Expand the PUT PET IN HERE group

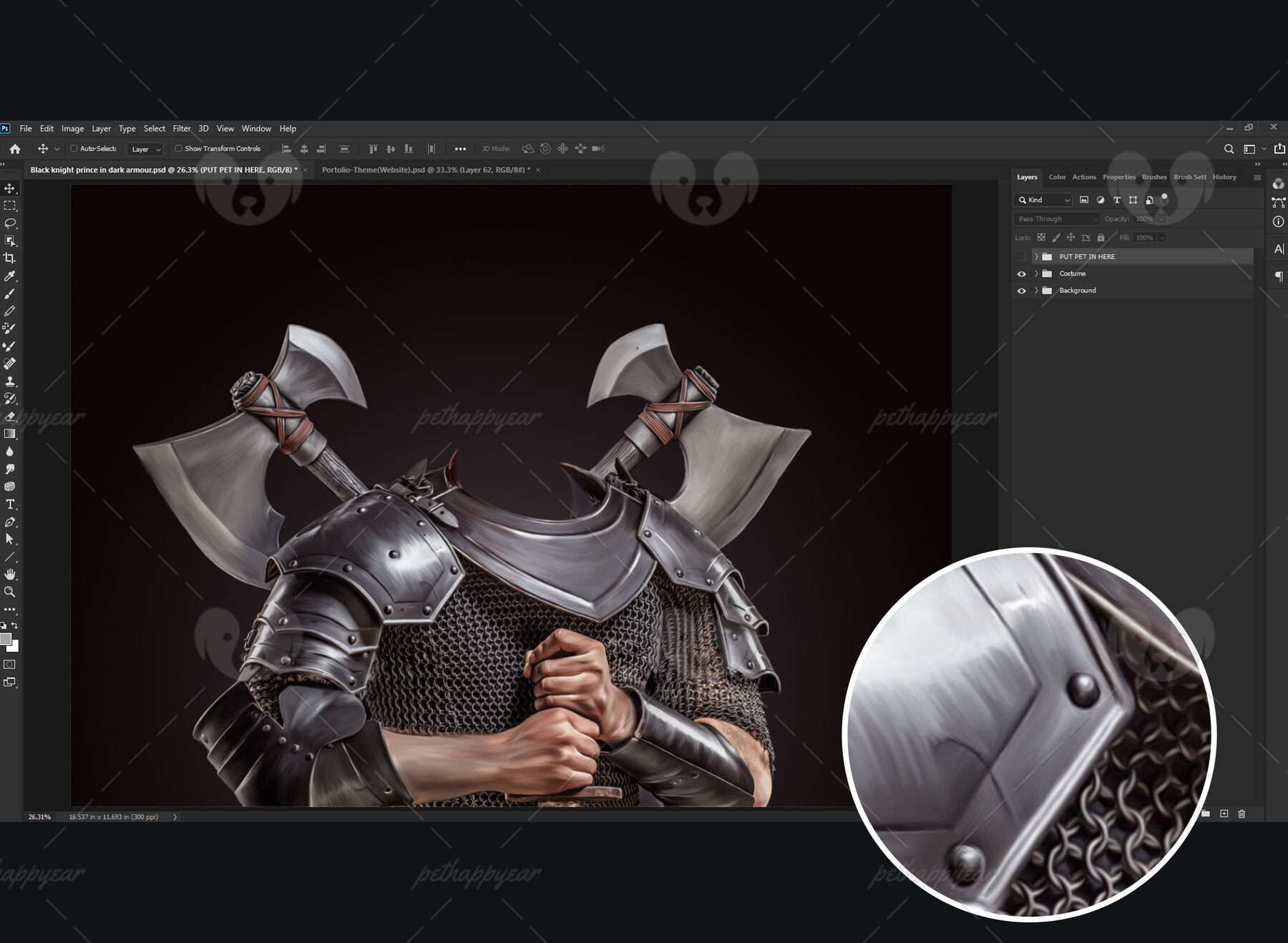[x=1035, y=256]
